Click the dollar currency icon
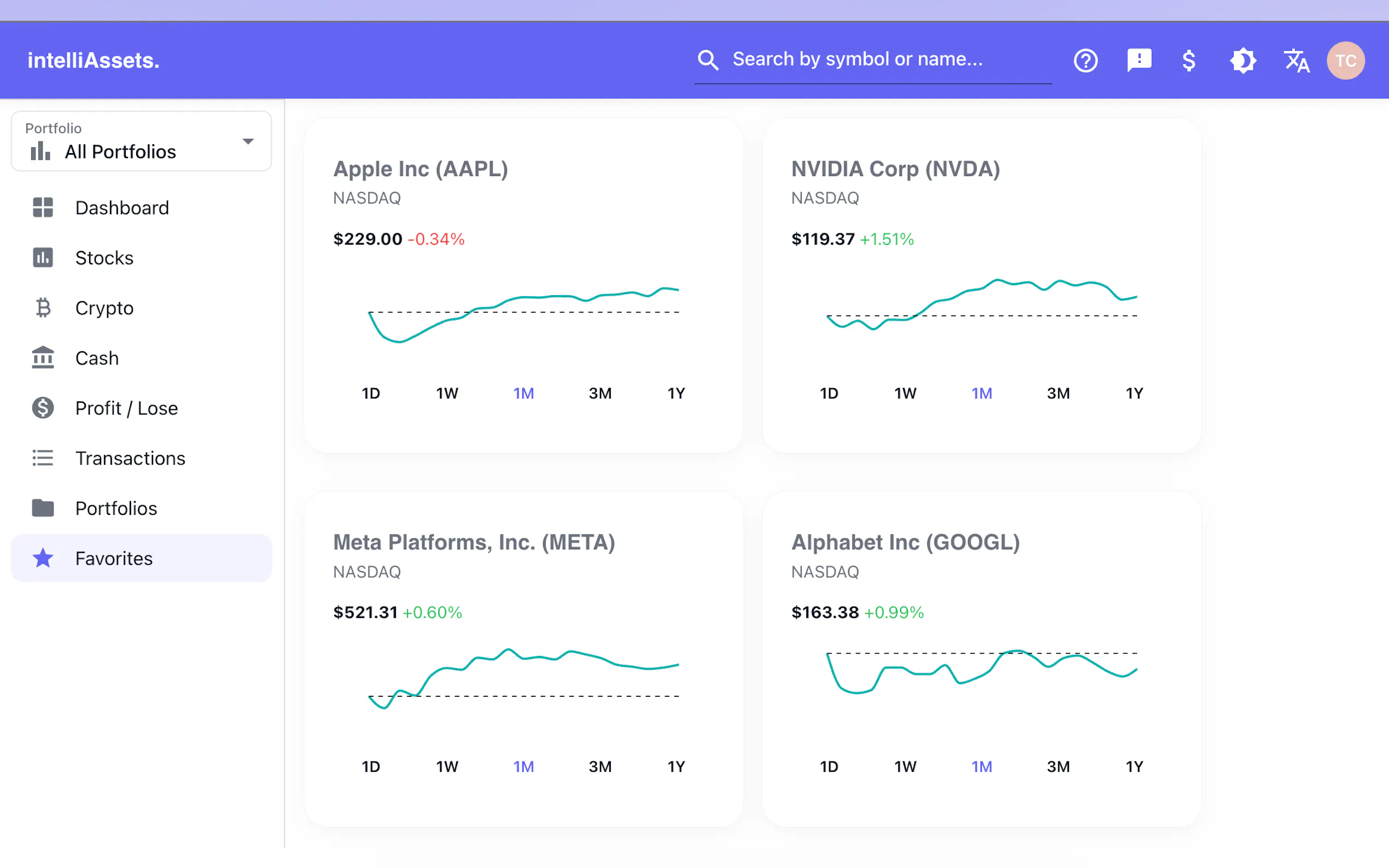Screen dimensions: 1389x868 pos(1189,60)
